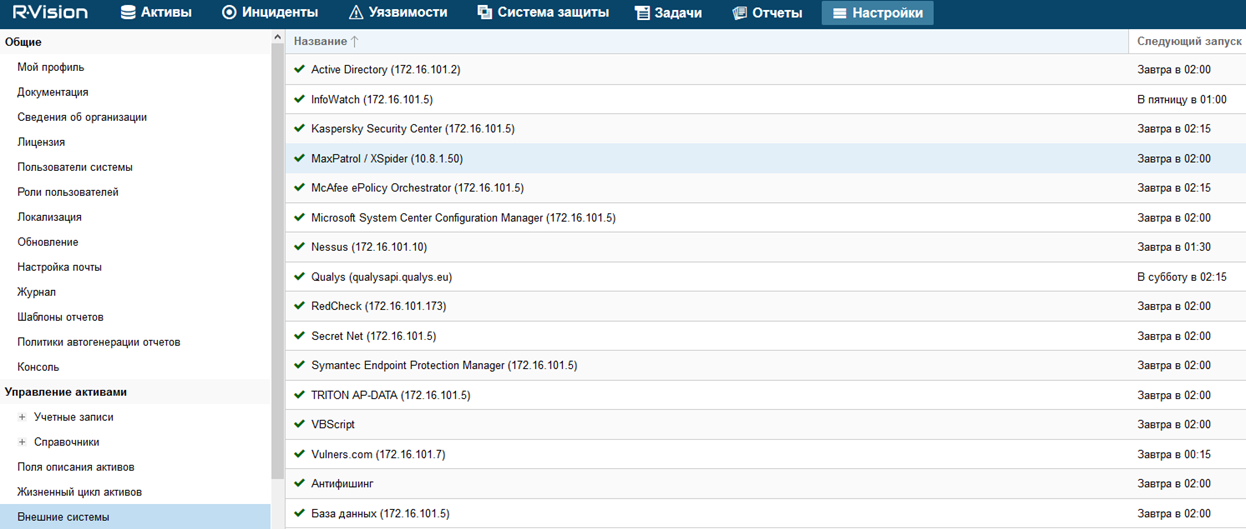1246x529 pixels.
Task: Expand the Учетные записи tree node
Action: click(22, 417)
